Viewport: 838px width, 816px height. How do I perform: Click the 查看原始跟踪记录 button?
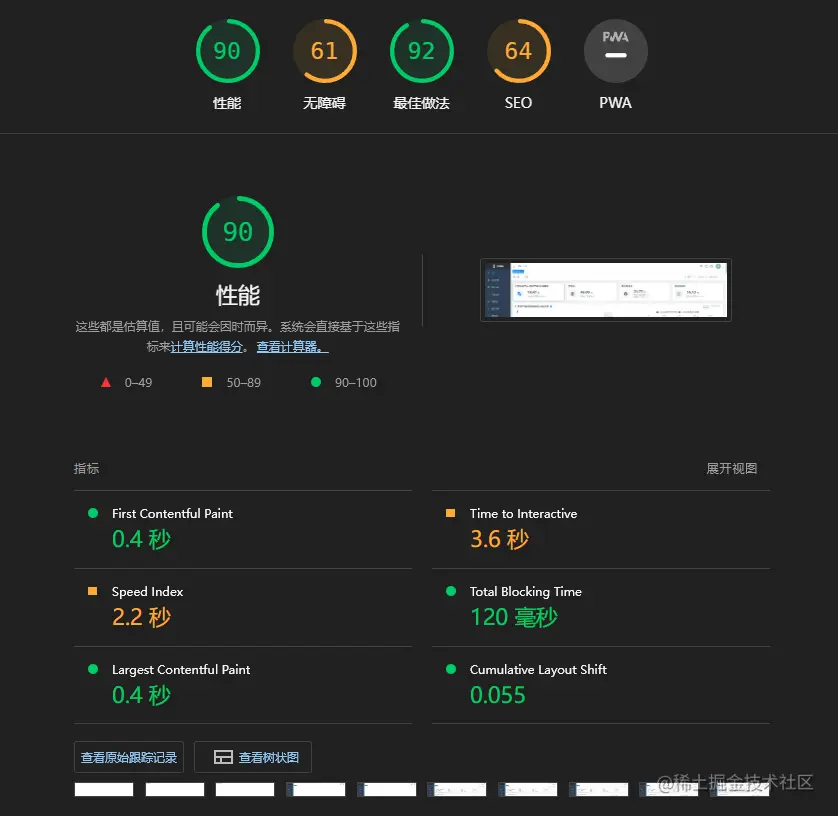pyautogui.click(x=129, y=757)
